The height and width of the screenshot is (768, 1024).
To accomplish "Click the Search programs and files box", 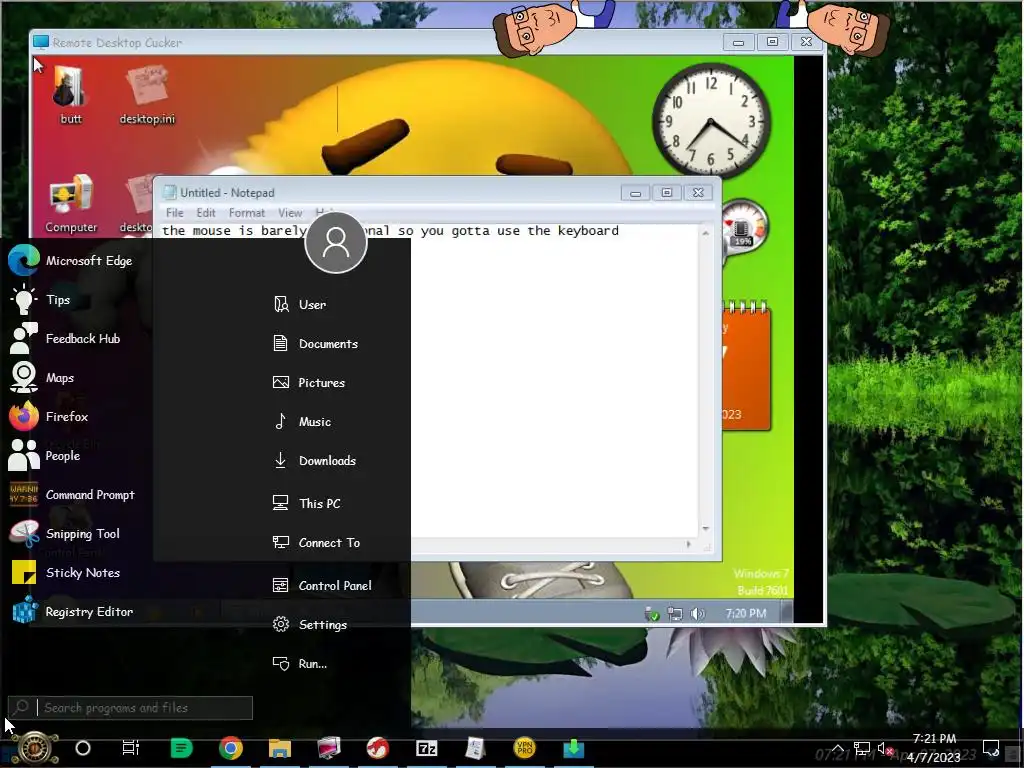I will coord(130,708).
